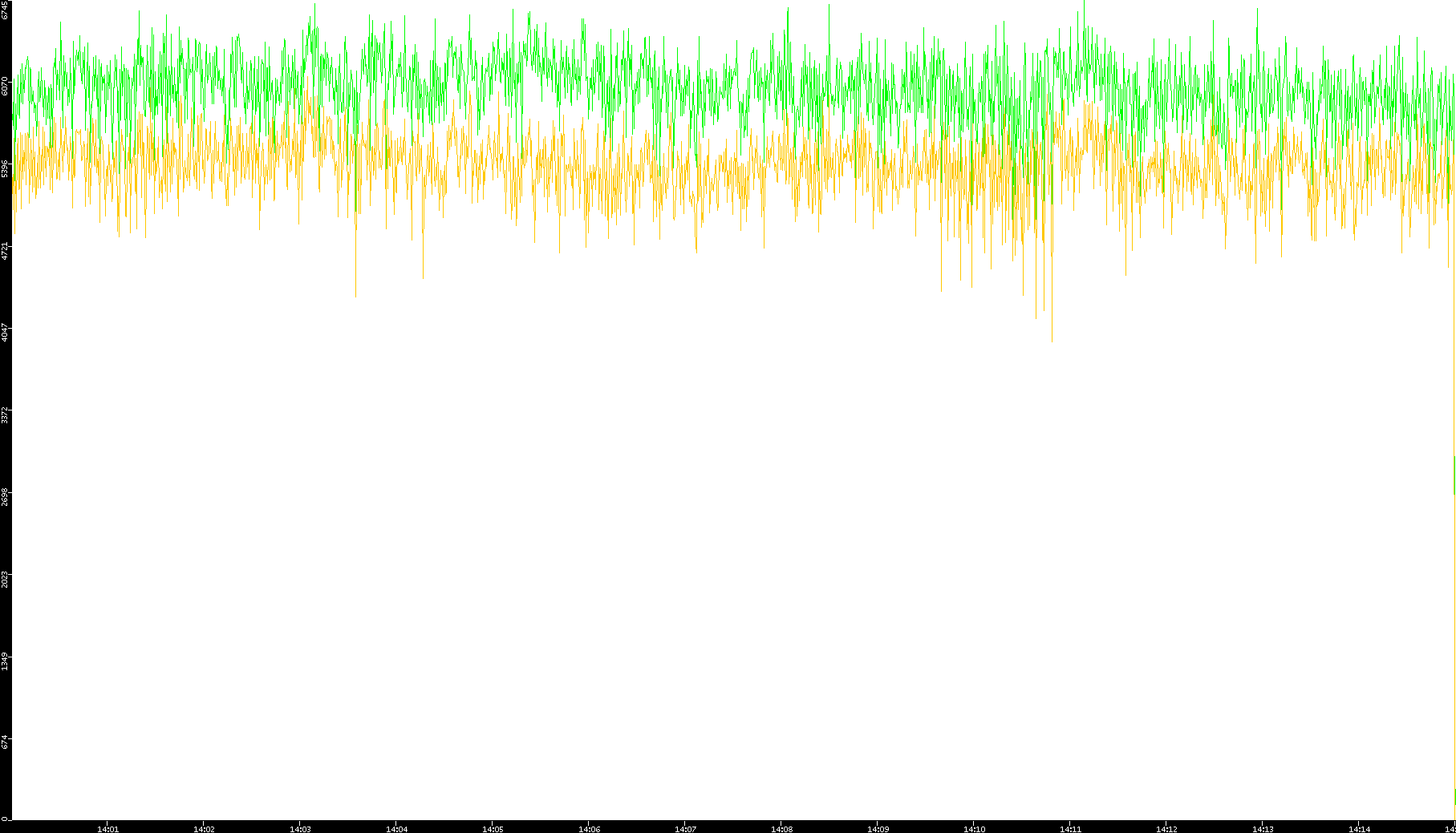
Task: Select the 14:06 time axis label
Action: click(x=589, y=829)
